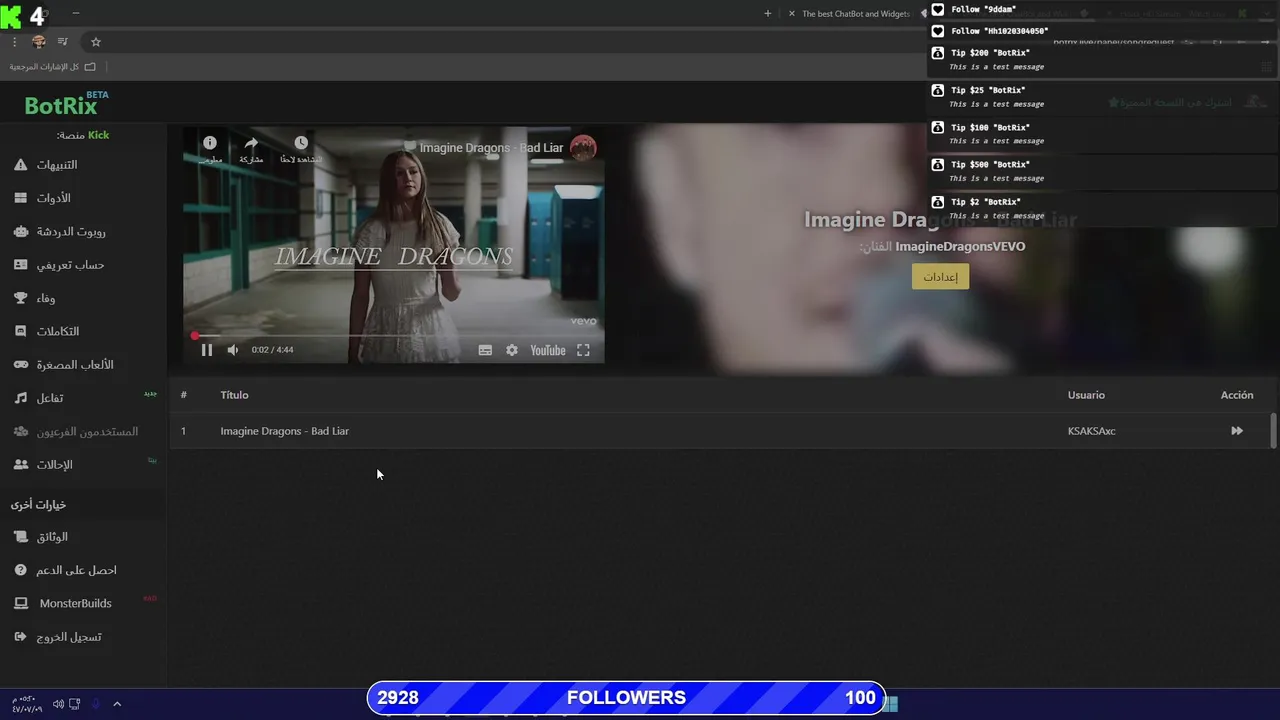Click the page vertical scrollbar
The image size is (1280, 720).
[x=1273, y=430]
